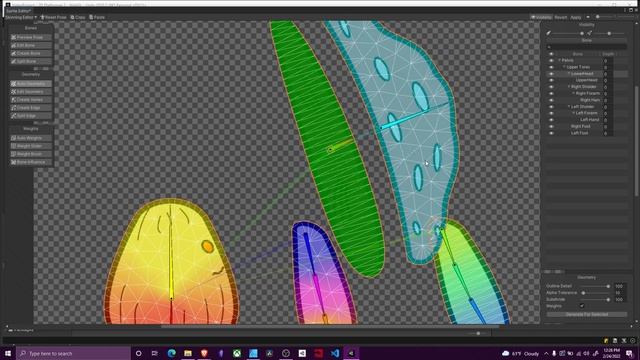The width and height of the screenshot is (640, 360).
Task: Click the Revert button
Action: point(560,17)
